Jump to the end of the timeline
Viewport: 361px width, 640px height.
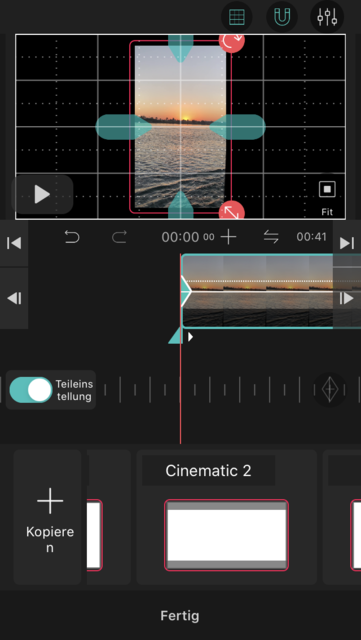coord(347,243)
